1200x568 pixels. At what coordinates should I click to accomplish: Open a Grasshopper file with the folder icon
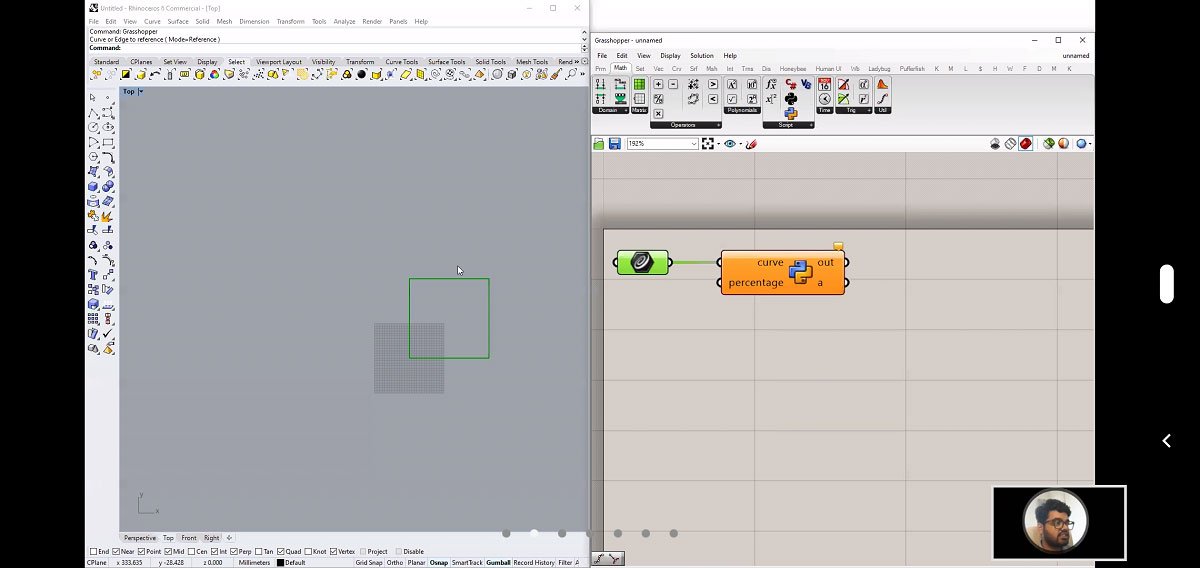(599, 144)
